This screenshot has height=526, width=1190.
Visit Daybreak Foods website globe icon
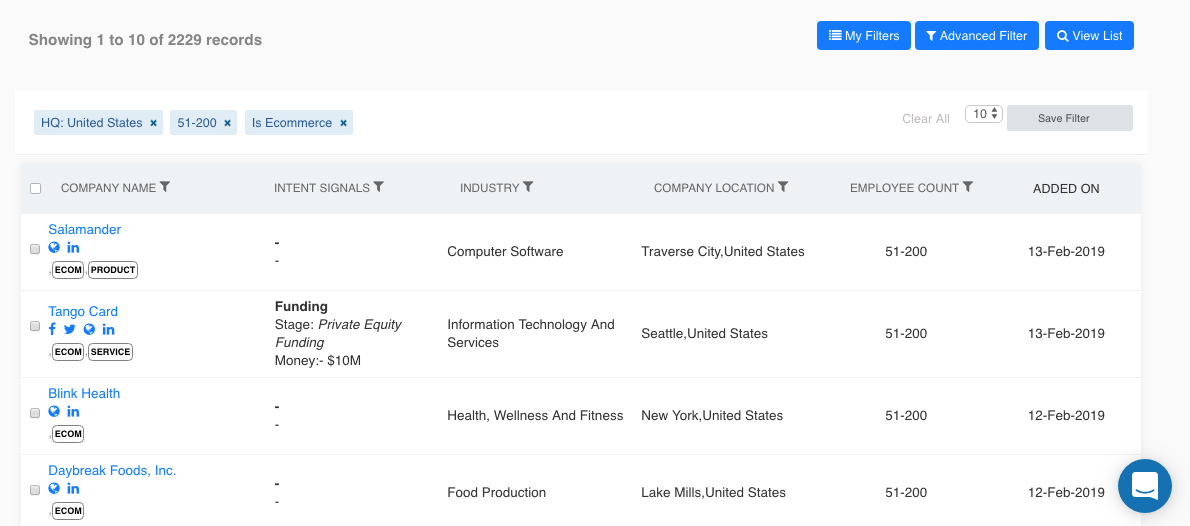pos(54,488)
